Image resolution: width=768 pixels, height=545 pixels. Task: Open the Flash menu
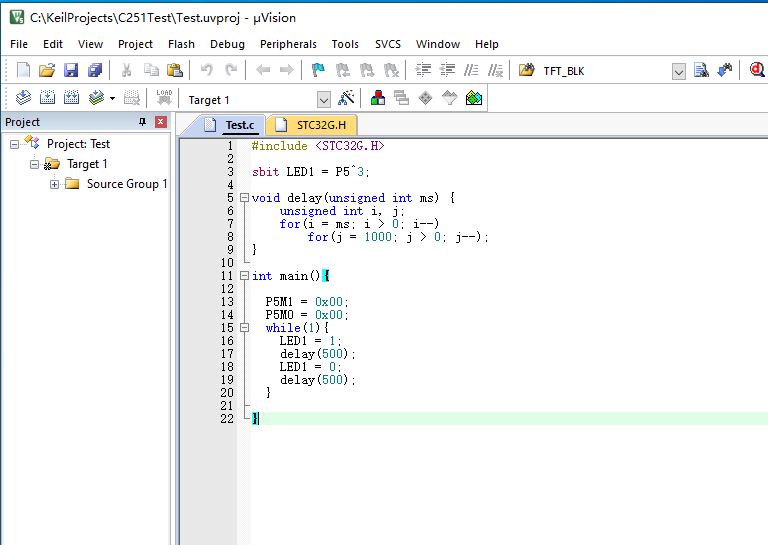click(x=181, y=44)
